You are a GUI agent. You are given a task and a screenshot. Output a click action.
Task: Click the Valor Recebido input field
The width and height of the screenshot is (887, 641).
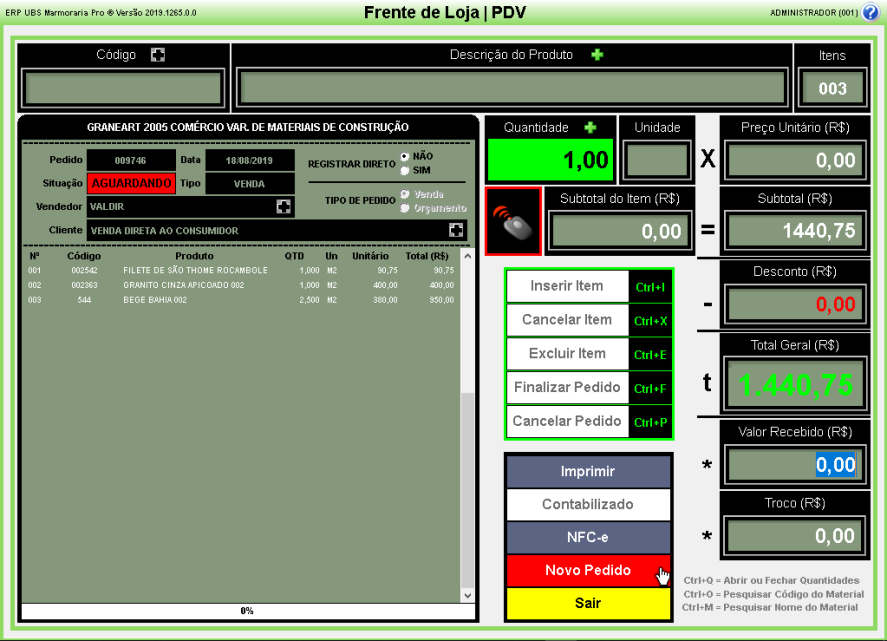click(x=793, y=465)
